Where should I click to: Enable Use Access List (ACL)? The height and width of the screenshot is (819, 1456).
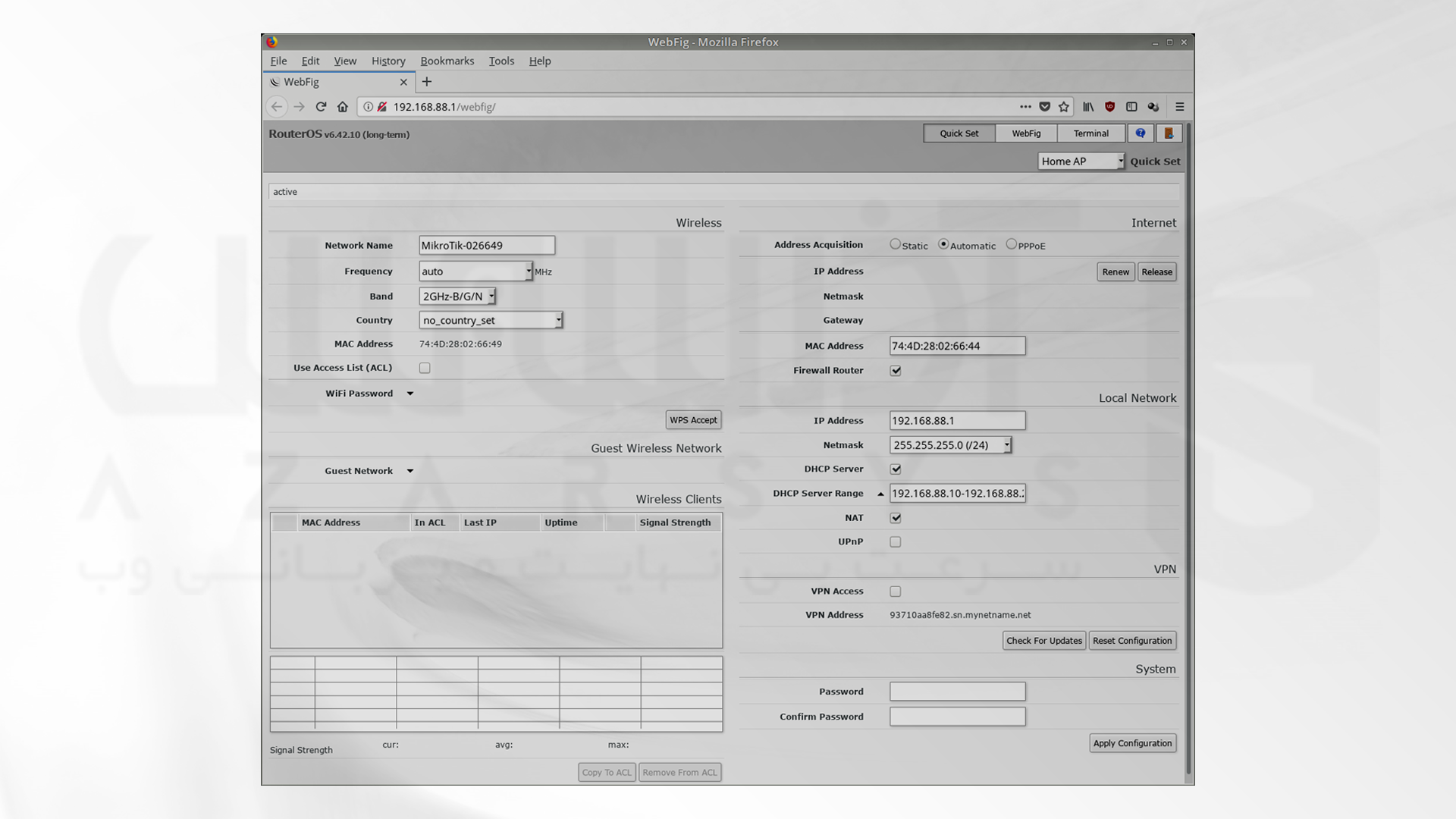[425, 368]
